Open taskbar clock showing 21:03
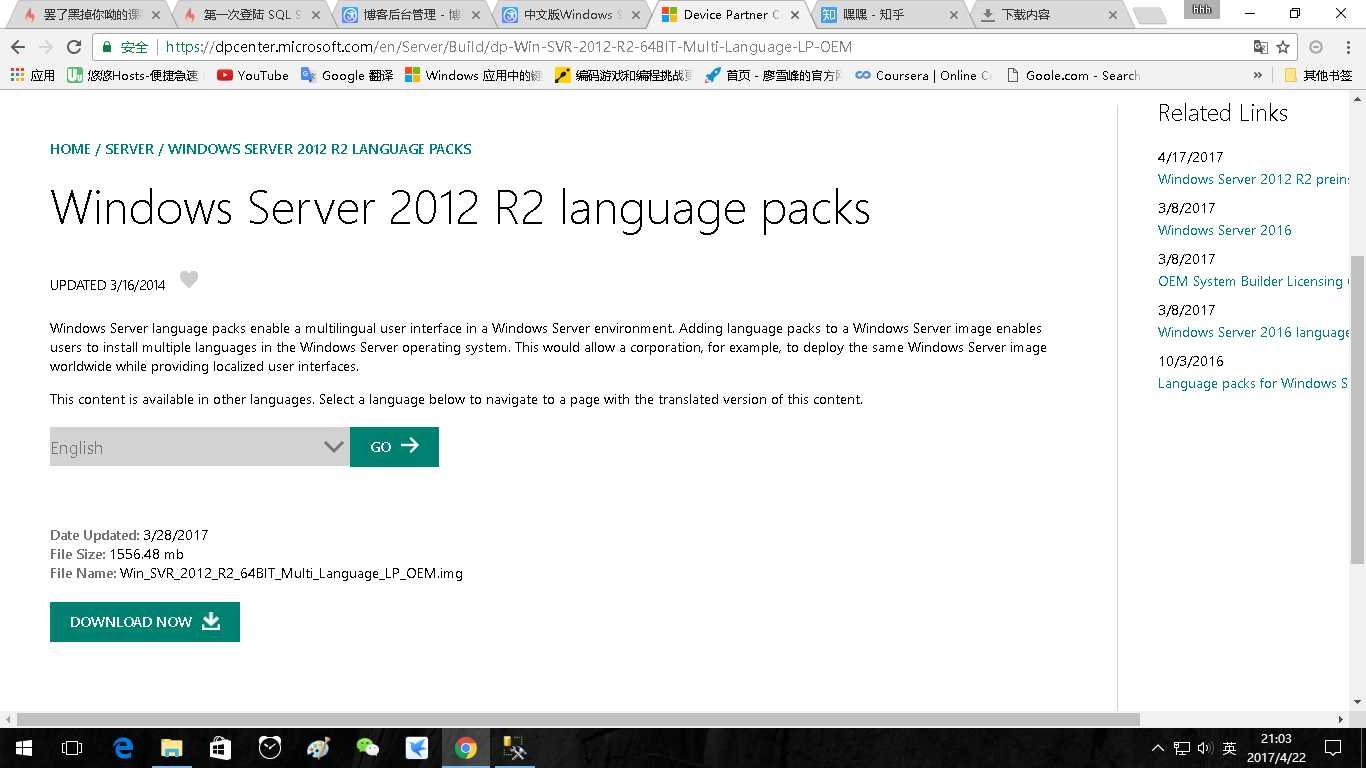 pos(1278,748)
